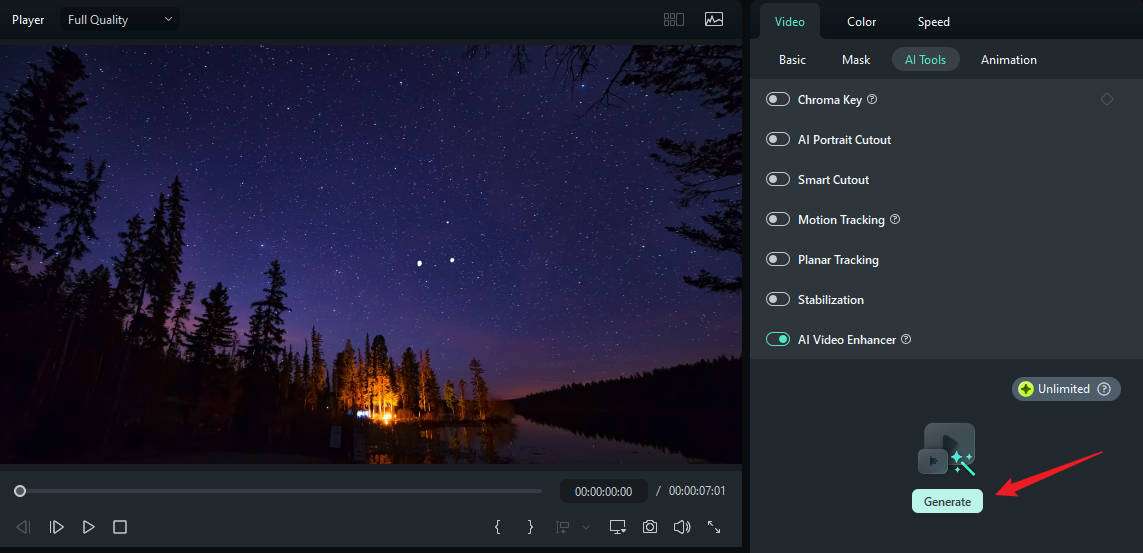1143x553 pixels.
Task: Open the Animation sub-tab
Action: coord(1008,60)
